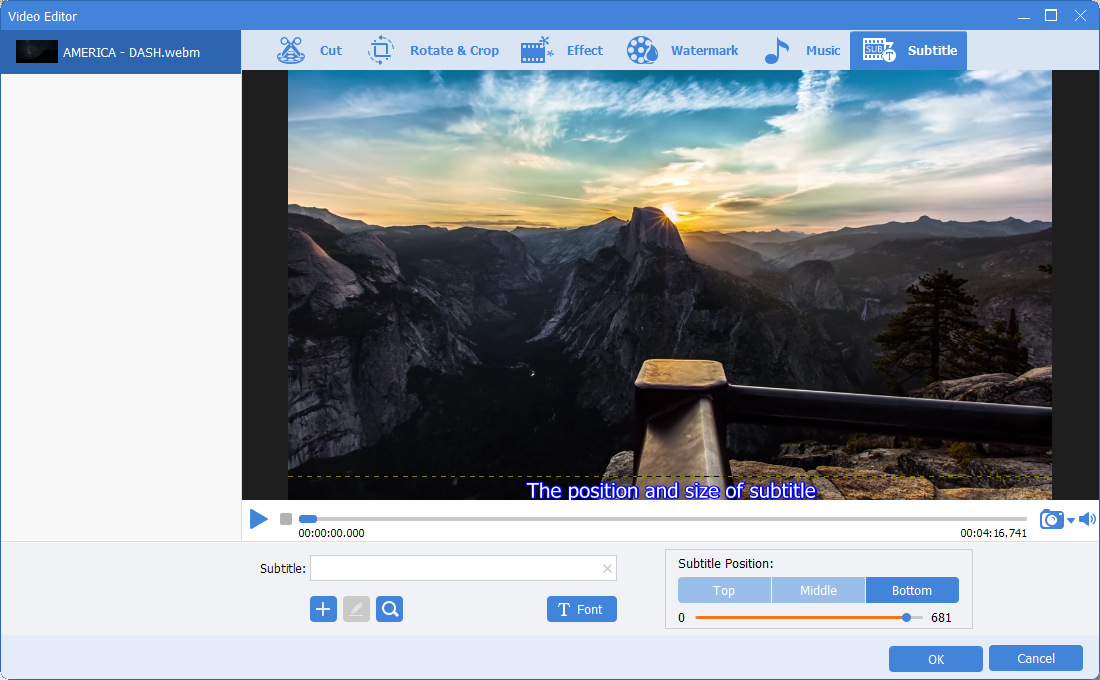Mute audio with the speaker icon

(1087, 519)
